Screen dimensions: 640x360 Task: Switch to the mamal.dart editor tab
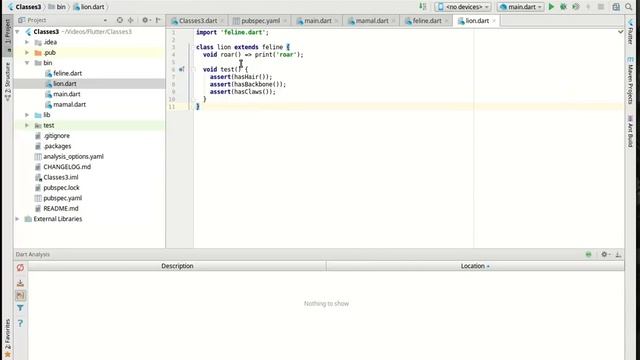(371, 20)
